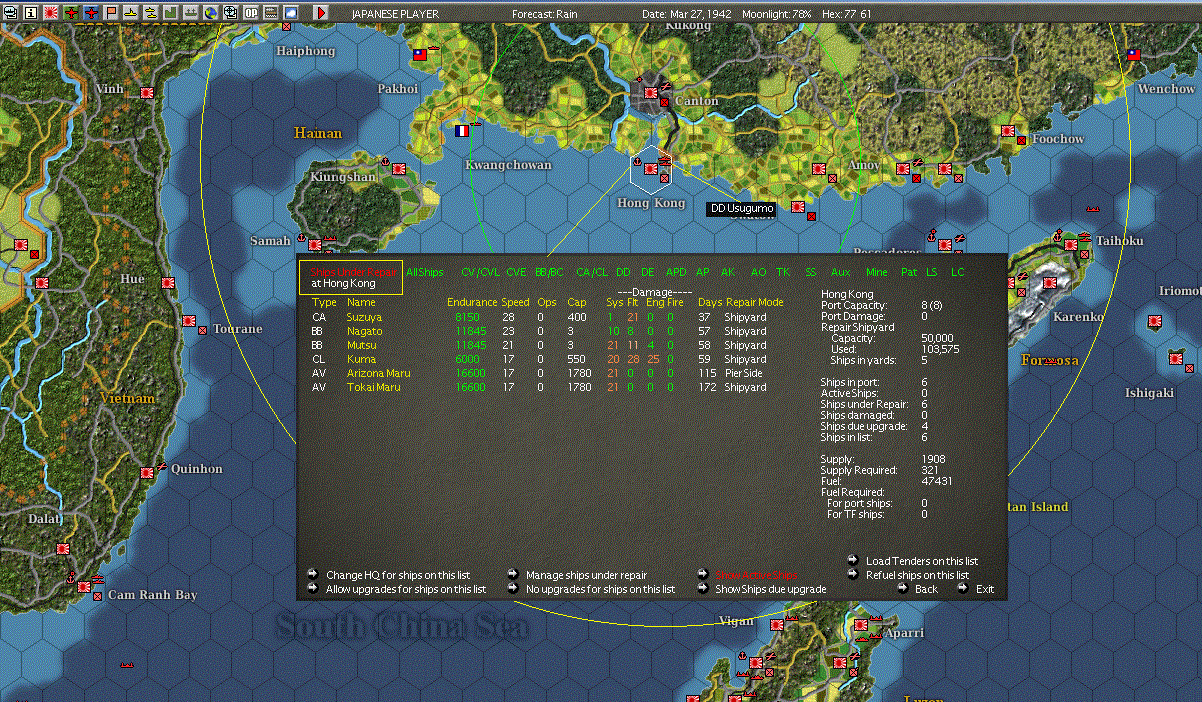The height and width of the screenshot is (702, 1202).
Task: Open ship Suzuya from the list
Action: coord(364,317)
